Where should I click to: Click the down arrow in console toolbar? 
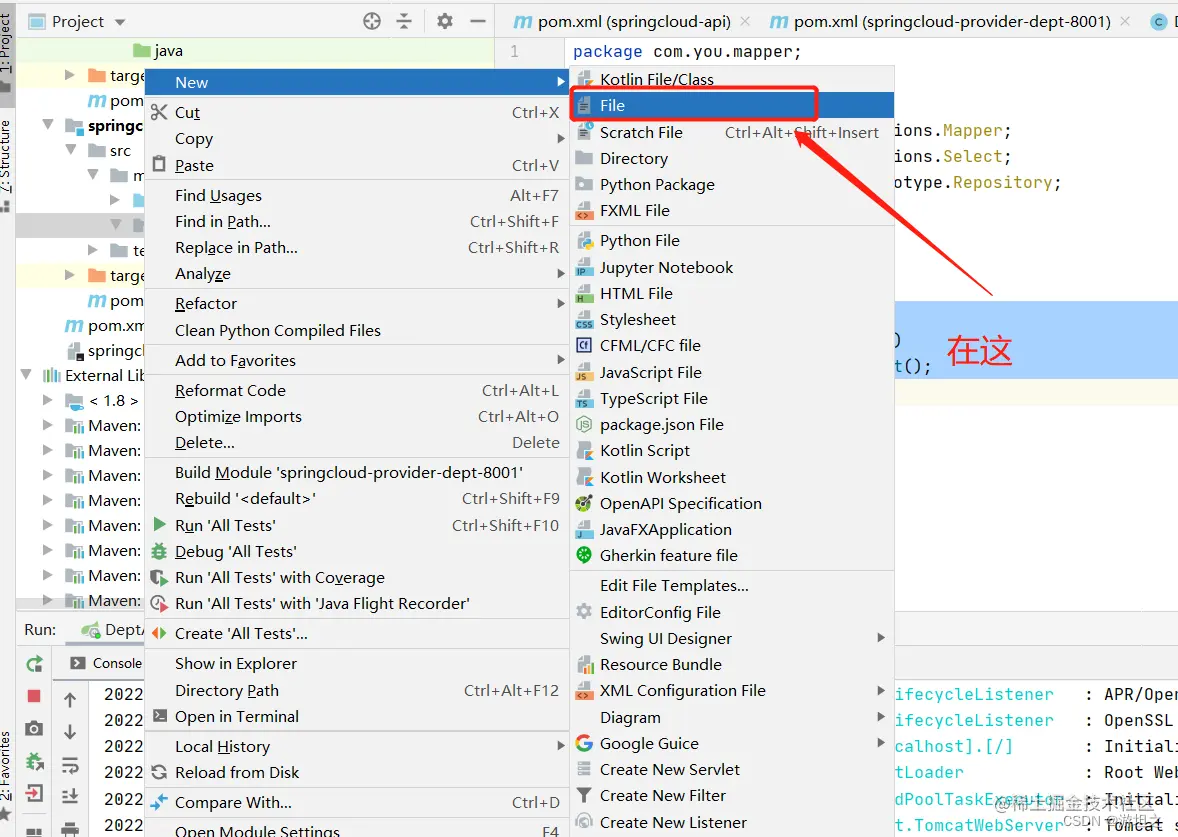tap(70, 732)
